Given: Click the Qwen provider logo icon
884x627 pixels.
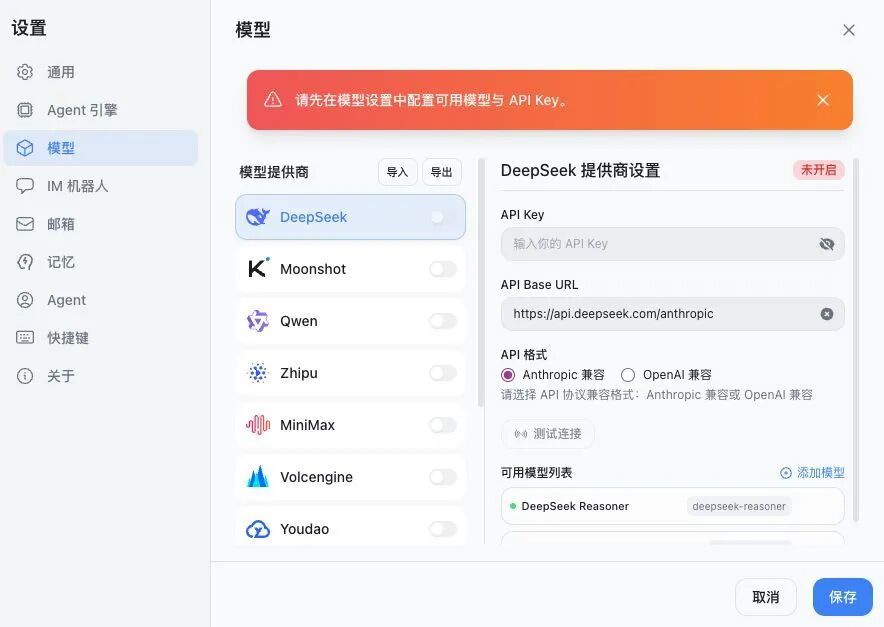Looking at the screenshot, I should tap(258, 321).
